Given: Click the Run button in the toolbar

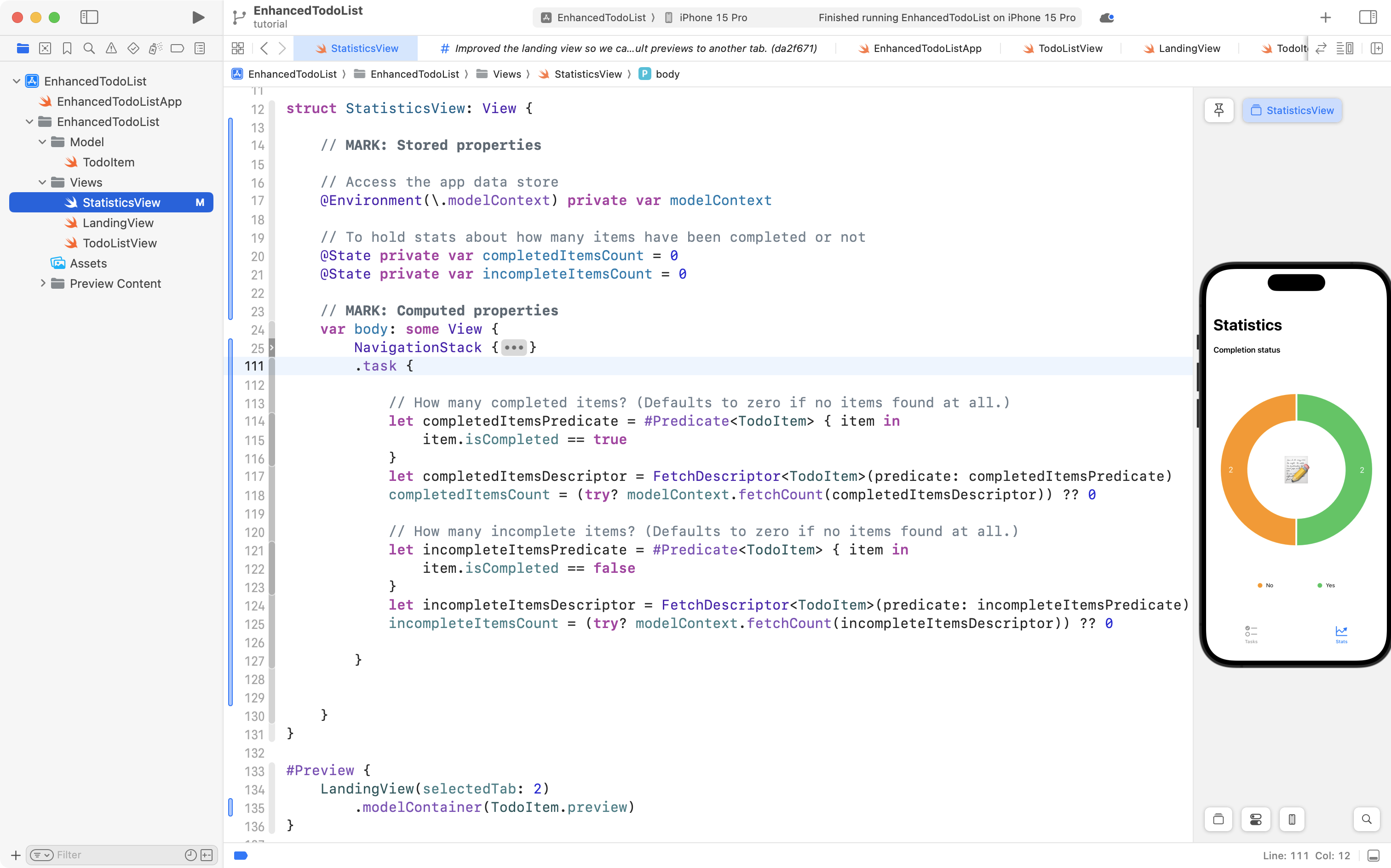Looking at the screenshot, I should coord(198,17).
